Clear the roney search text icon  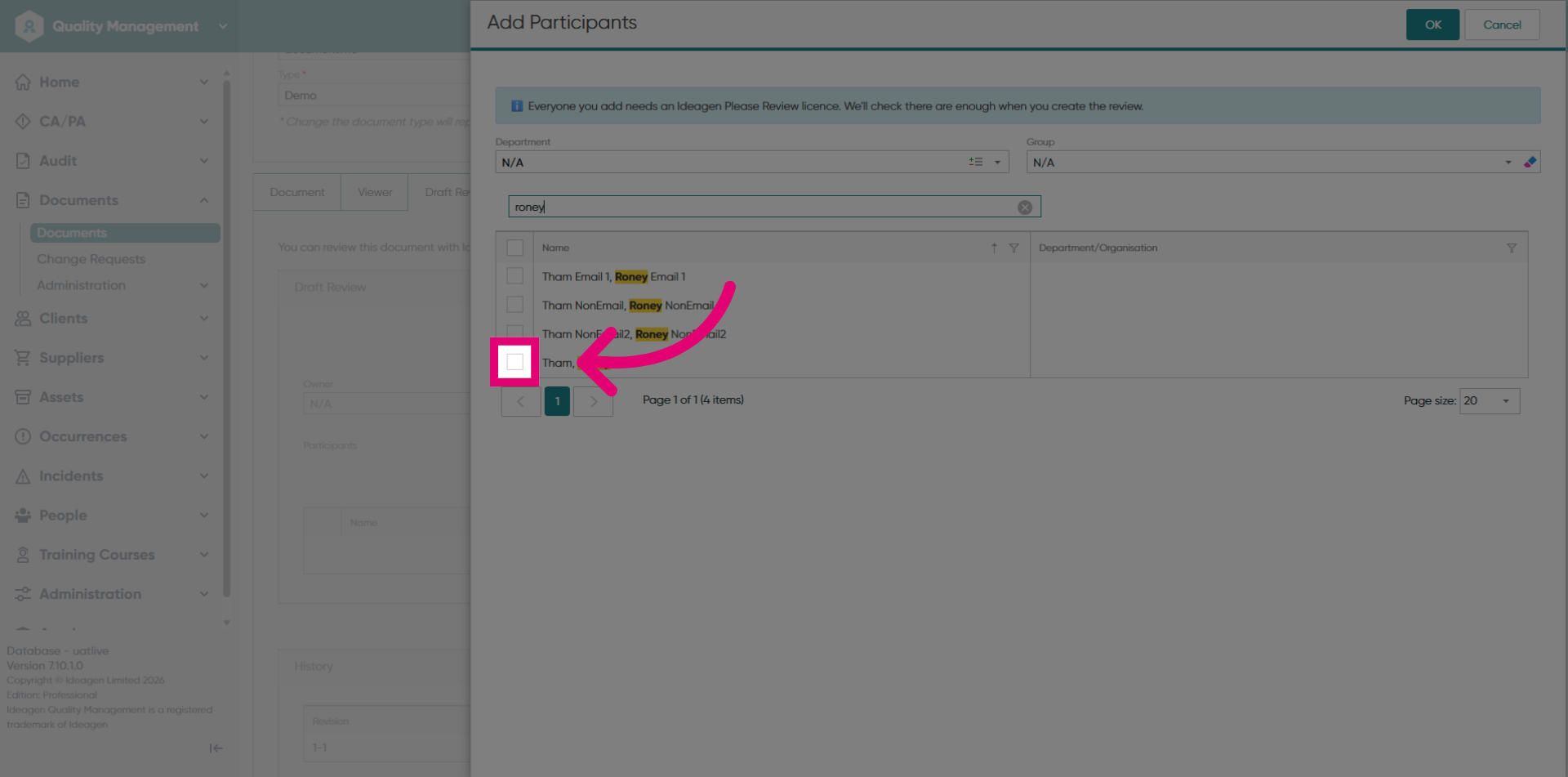click(1024, 208)
